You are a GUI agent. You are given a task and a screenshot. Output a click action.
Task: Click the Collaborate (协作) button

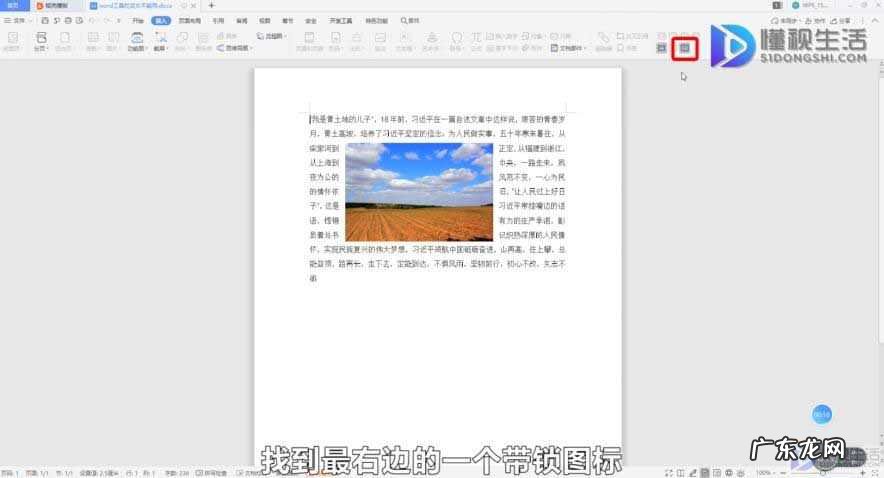pyautogui.click(x=814, y=20)
